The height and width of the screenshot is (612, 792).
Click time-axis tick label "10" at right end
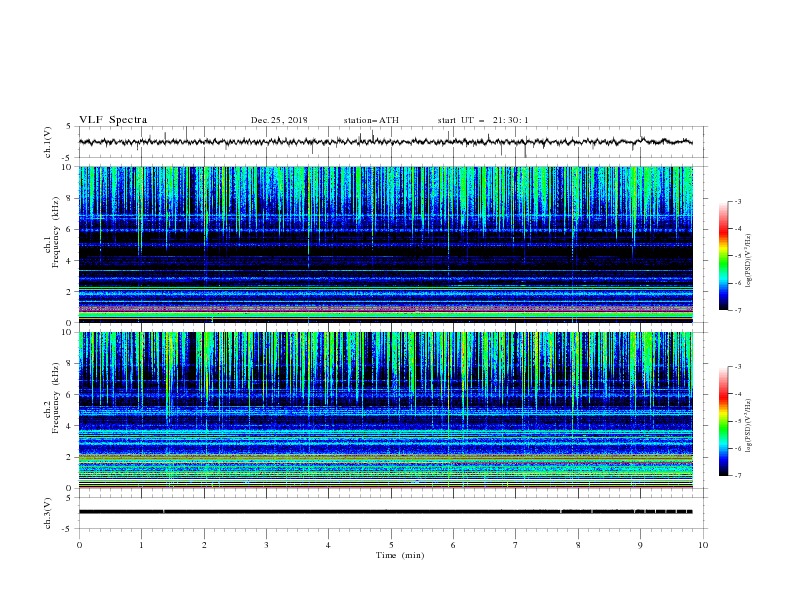tap(703, 545)
